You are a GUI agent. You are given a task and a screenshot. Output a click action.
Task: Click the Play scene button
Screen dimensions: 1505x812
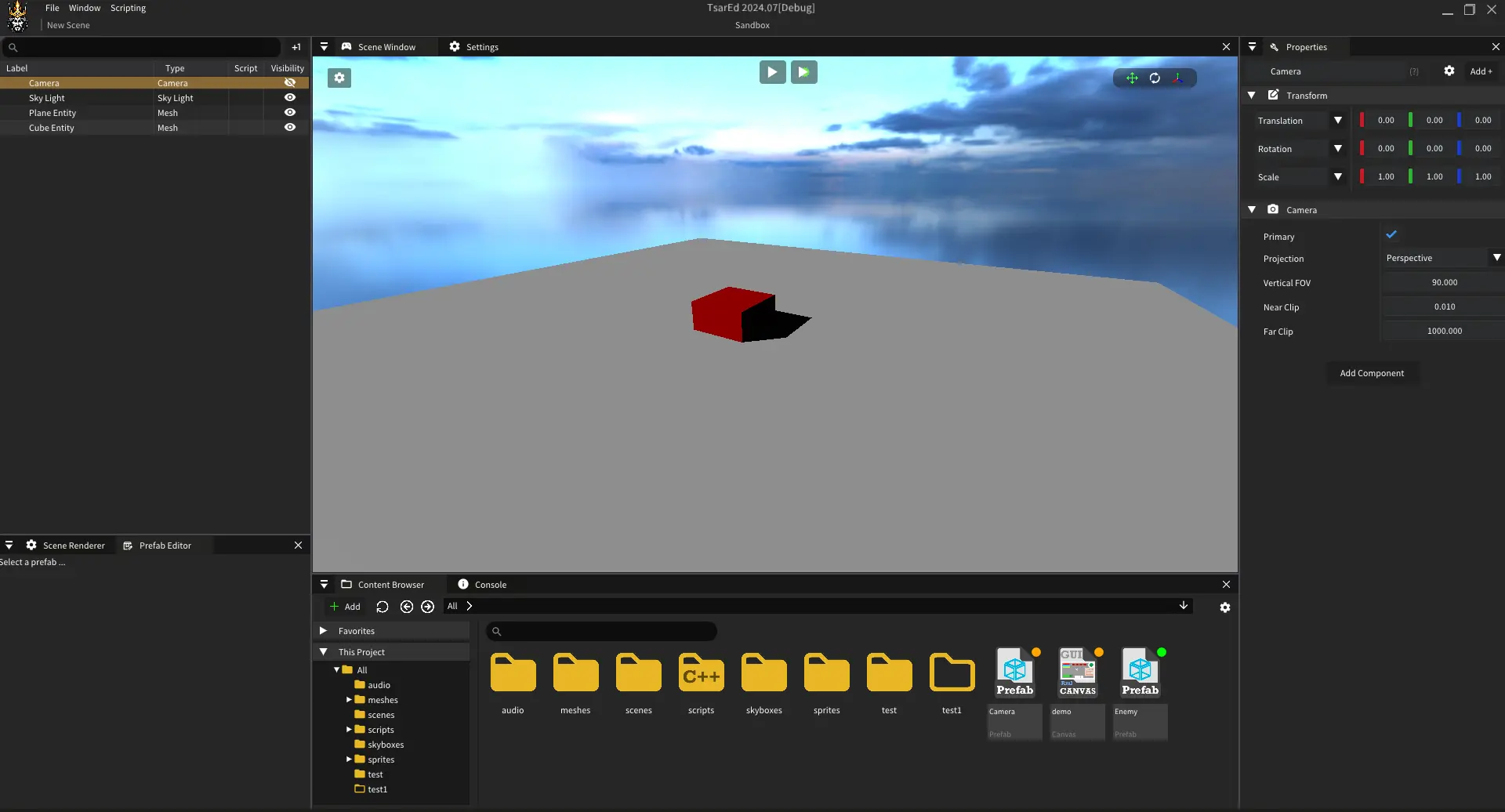click(772, 72)
